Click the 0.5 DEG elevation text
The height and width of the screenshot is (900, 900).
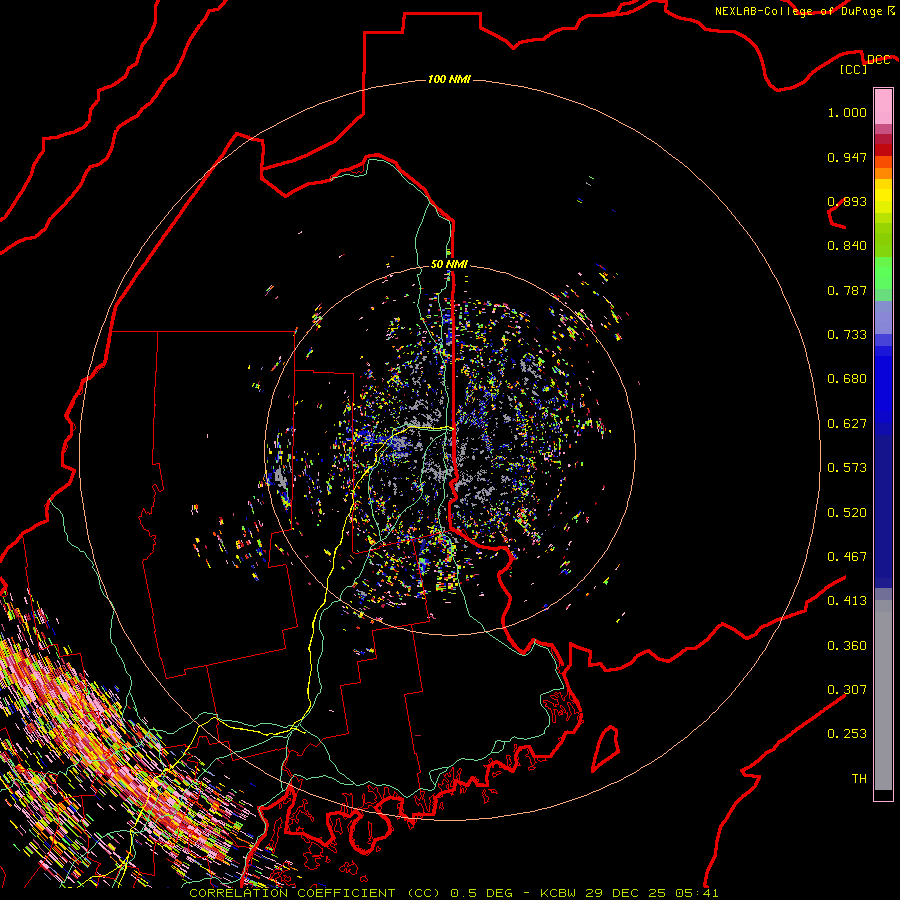(x=482, y=893)
